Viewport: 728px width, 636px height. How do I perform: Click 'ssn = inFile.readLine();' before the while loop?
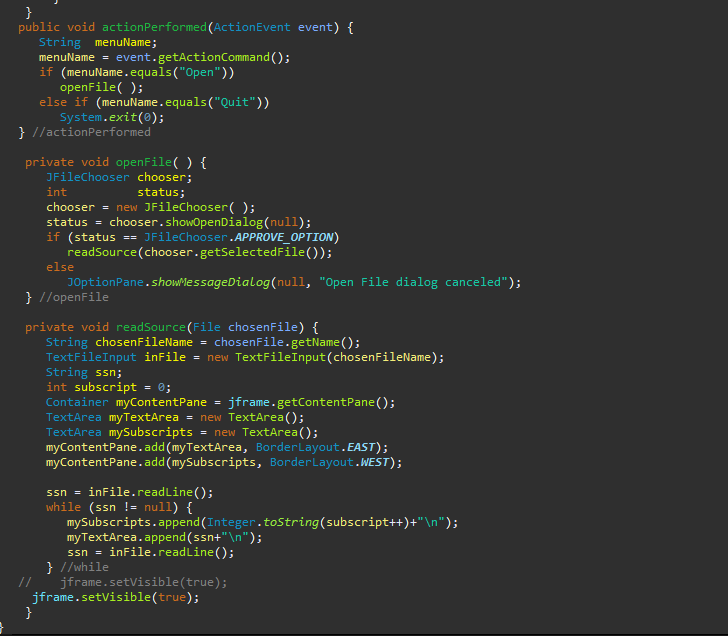tap(130, 493)
